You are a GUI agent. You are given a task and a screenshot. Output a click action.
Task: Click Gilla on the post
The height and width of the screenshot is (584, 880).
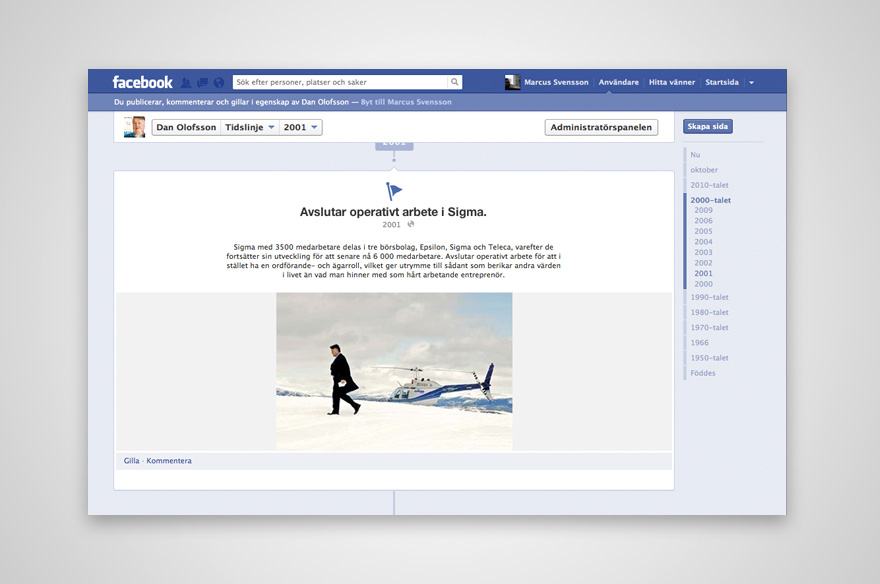click(x=131, y=461)
